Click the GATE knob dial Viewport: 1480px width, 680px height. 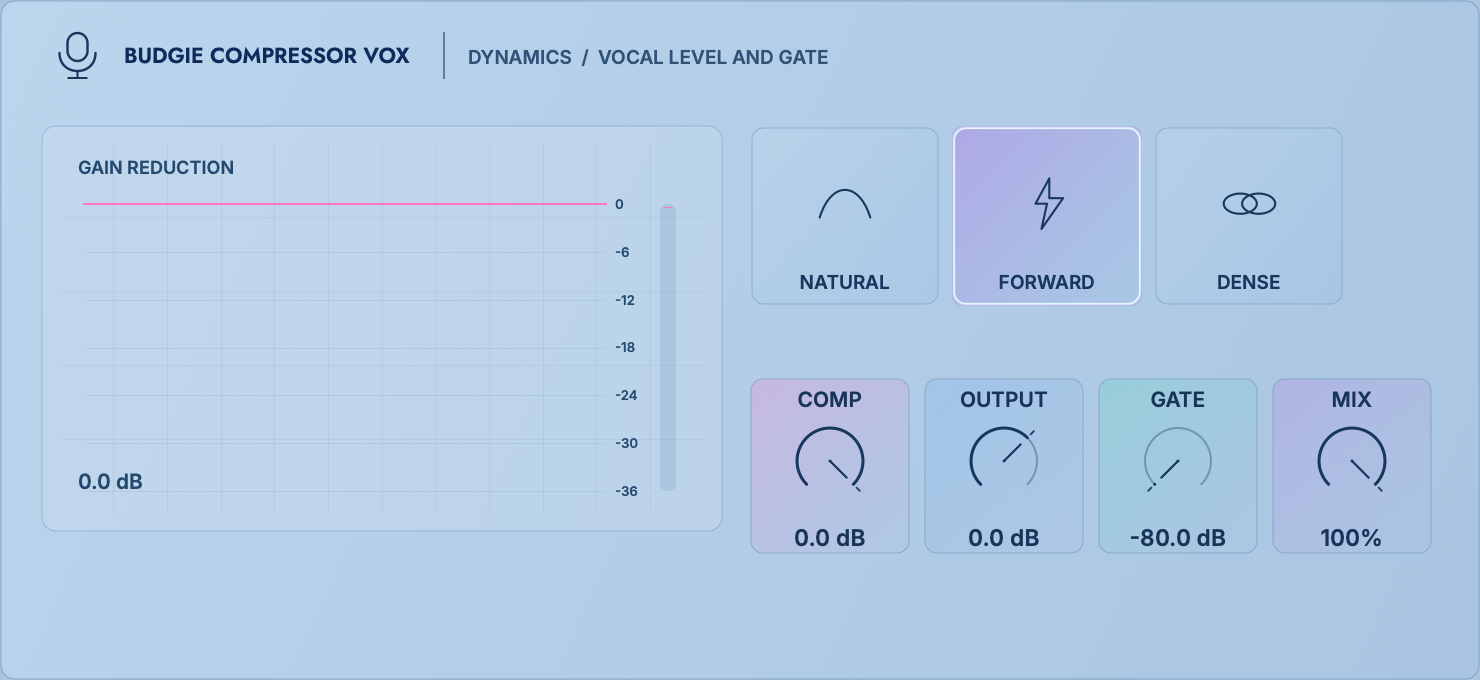click(1178, 461)
